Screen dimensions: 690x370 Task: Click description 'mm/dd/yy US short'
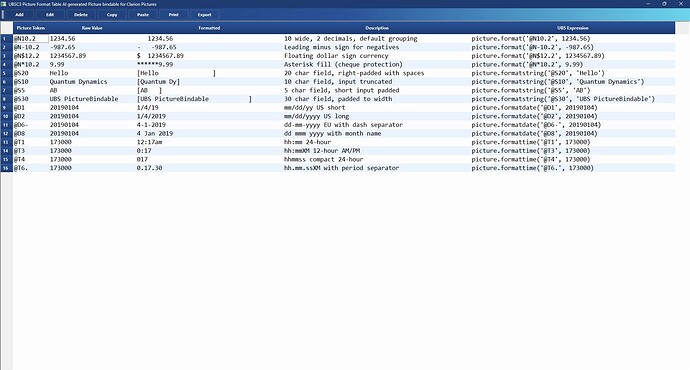315,107
